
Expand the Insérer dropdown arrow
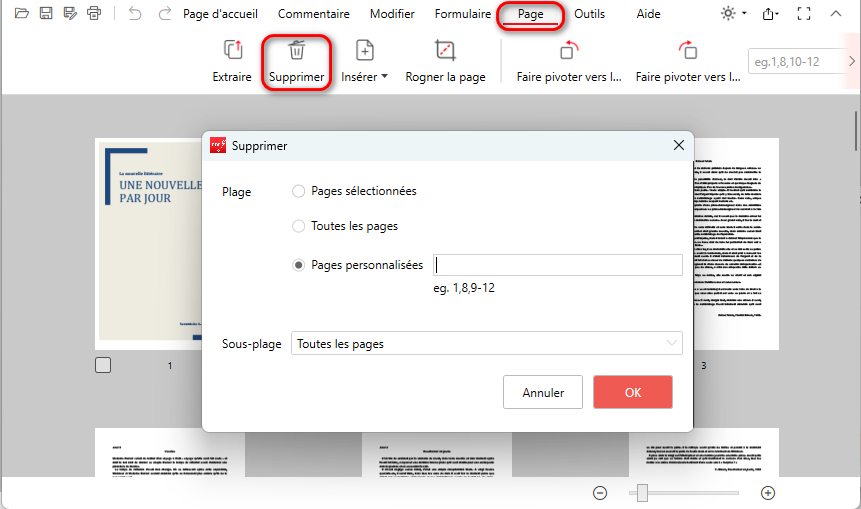(x=384, y=76)
